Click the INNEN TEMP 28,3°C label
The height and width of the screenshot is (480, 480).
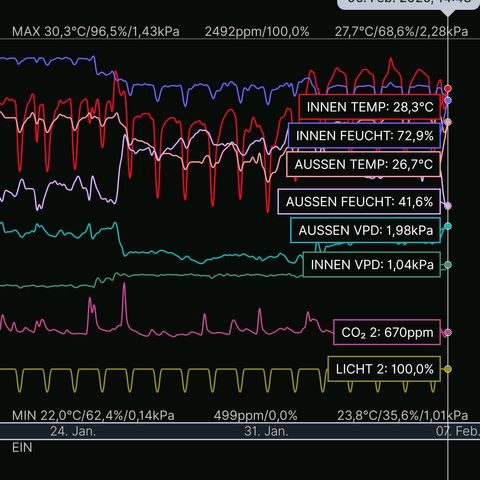coord(369,107)
